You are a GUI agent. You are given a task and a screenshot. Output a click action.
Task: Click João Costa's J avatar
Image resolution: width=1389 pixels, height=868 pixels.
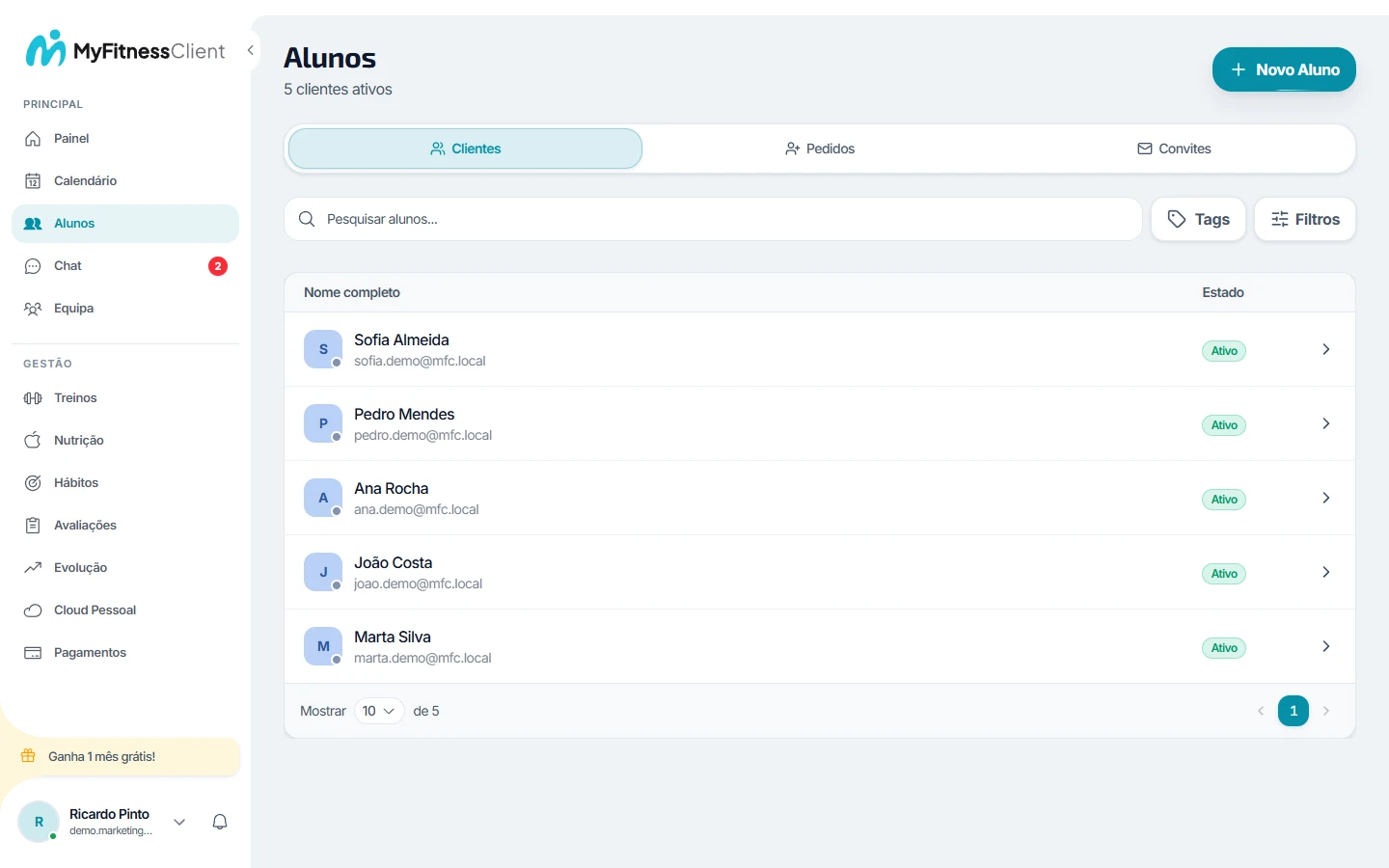(323, 572)
